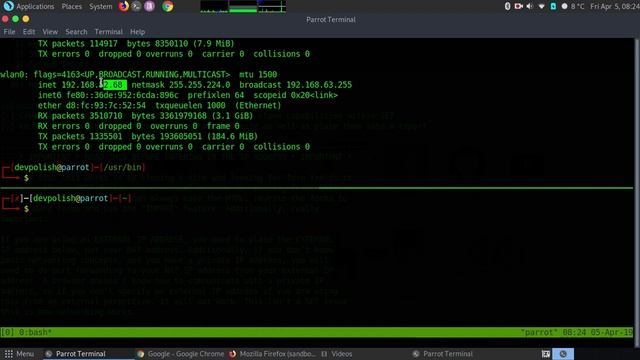Open the Menu button in bottom taskbar

tap(19, 354)
